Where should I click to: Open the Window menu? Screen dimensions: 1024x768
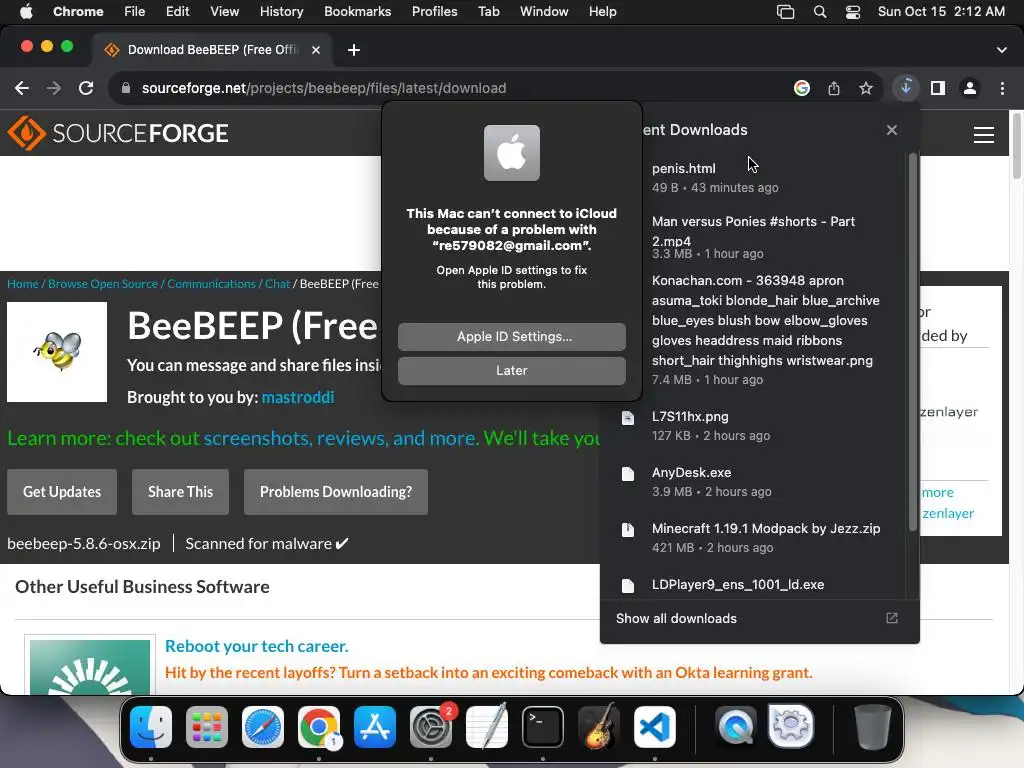(544, 11)
